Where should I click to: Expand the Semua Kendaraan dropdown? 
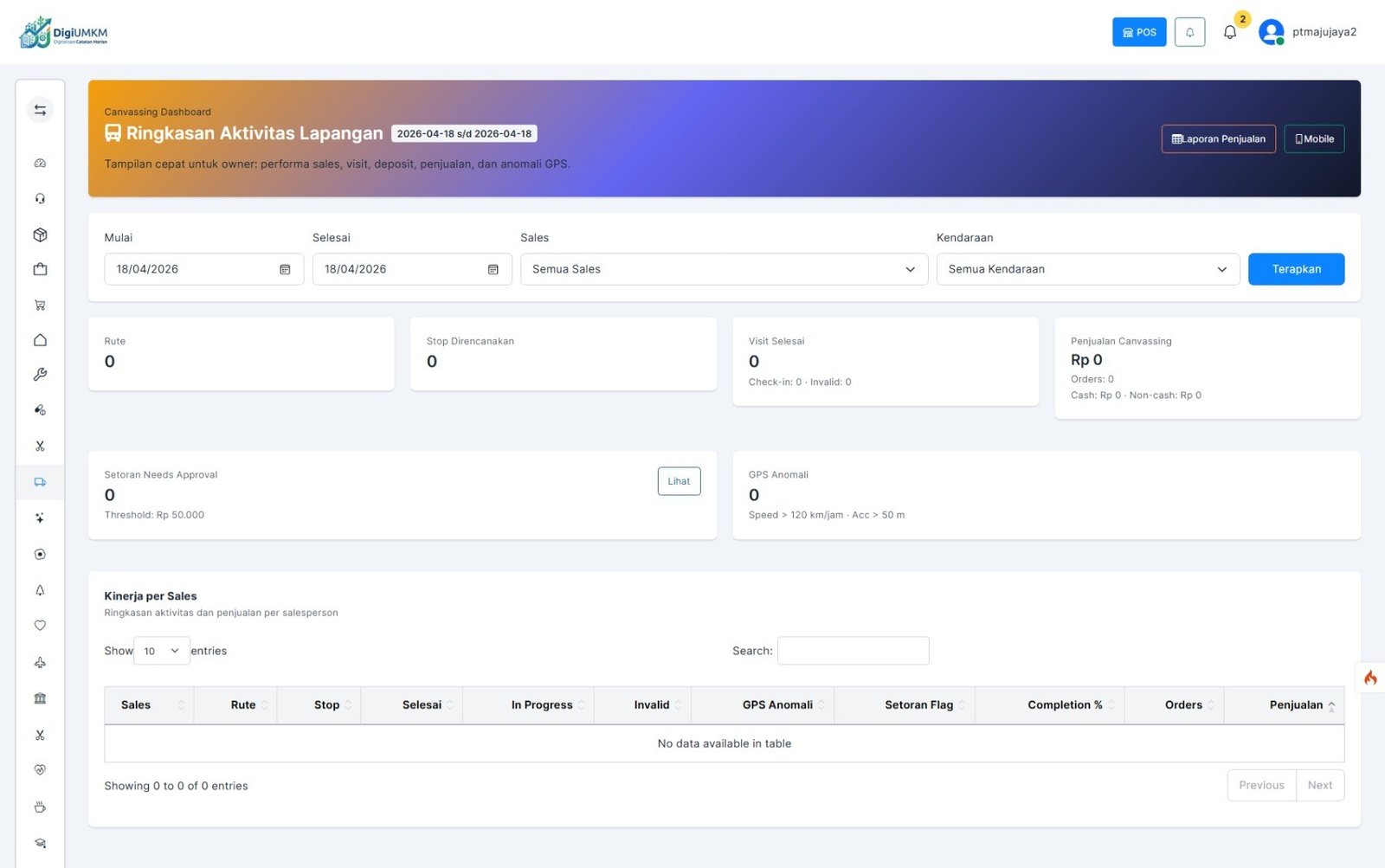(1087, 269)
